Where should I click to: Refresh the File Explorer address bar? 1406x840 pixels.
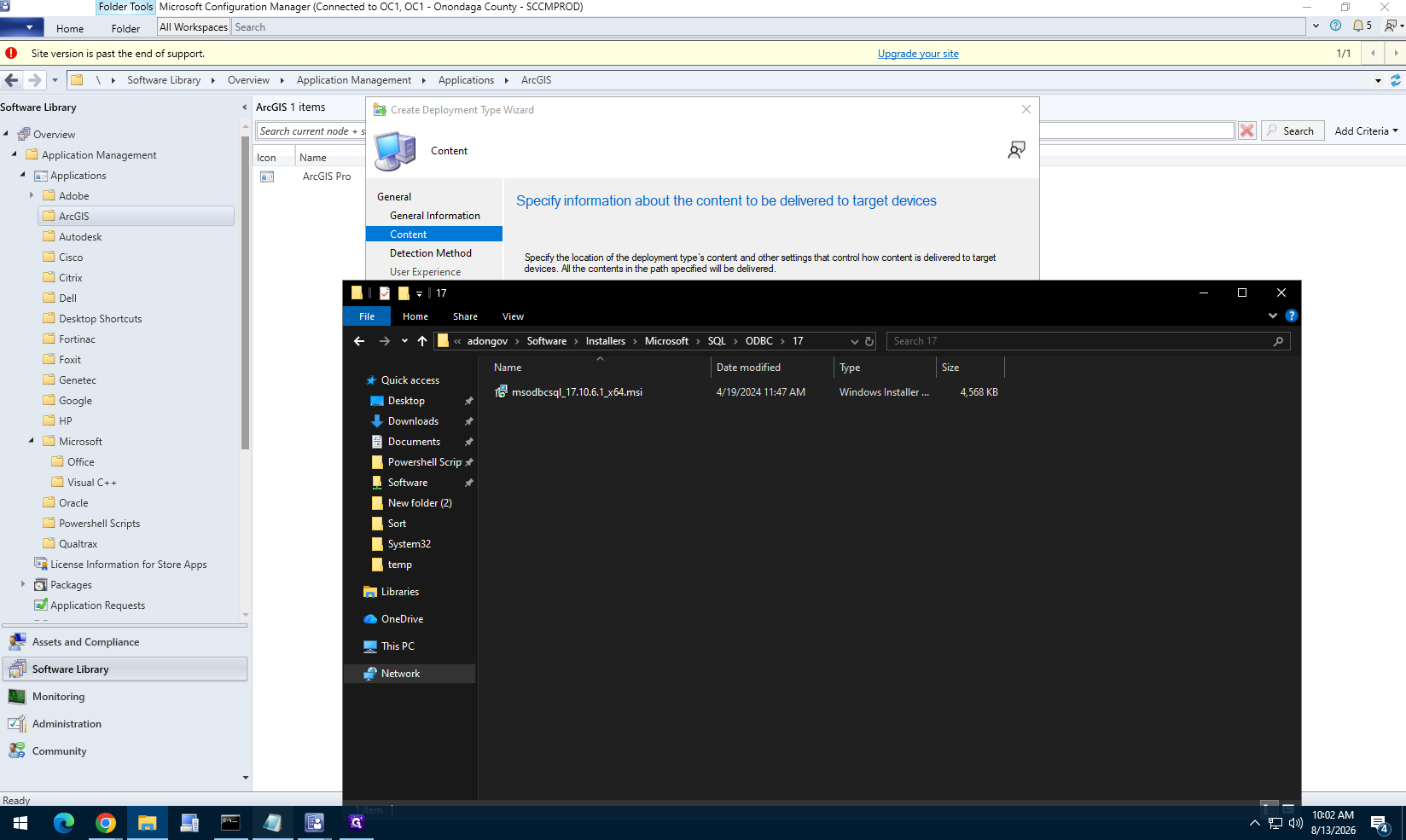869,341
